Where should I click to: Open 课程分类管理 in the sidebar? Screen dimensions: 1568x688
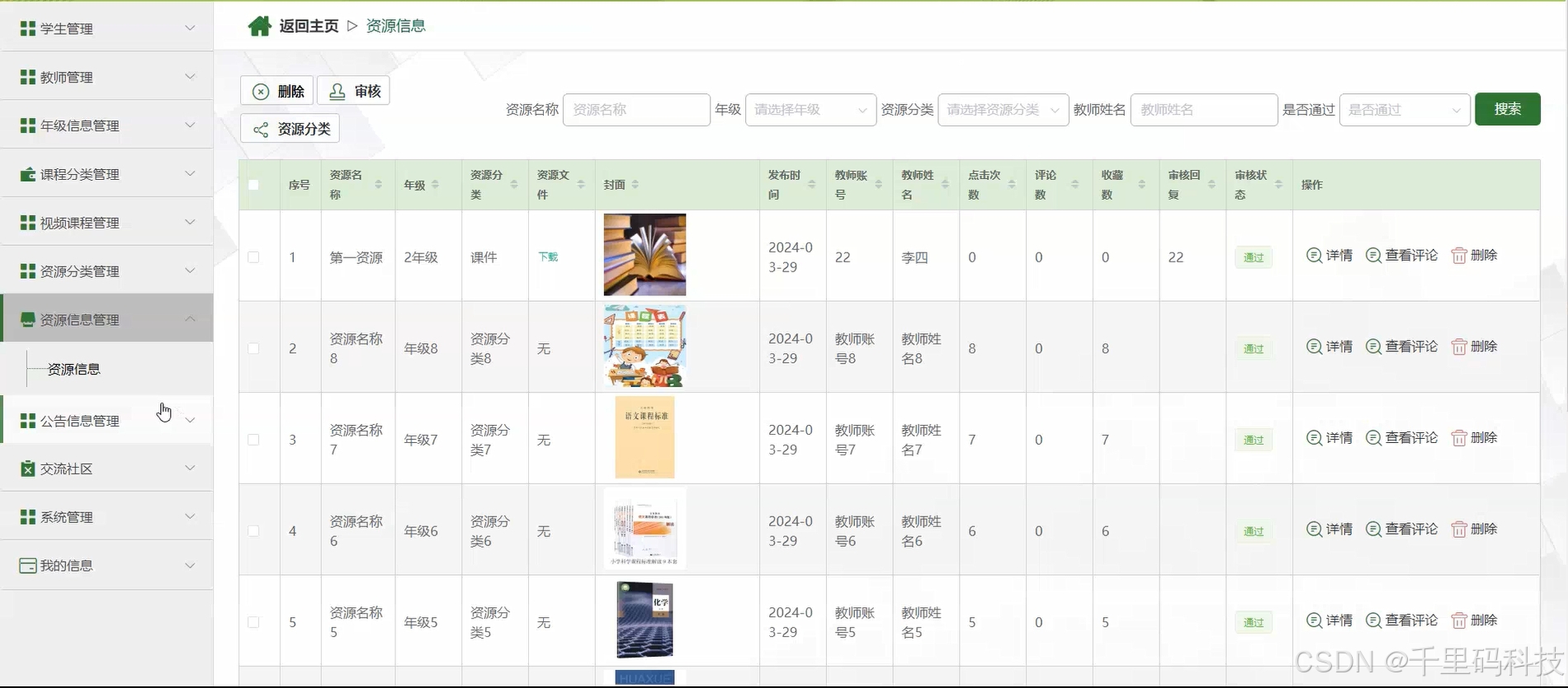coord(106,174)
